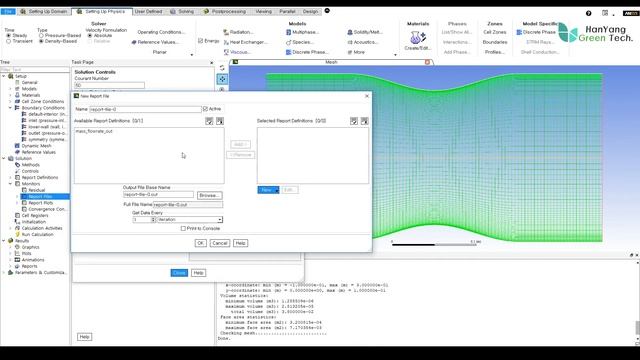640x360 pixels.
Task: Choose the Density-Based solver type
Action: click(41, 41)
